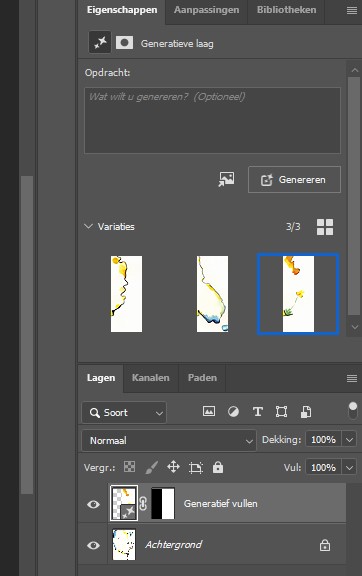
Task: Select the first variation thumbnail
Action: coord(126,294)
